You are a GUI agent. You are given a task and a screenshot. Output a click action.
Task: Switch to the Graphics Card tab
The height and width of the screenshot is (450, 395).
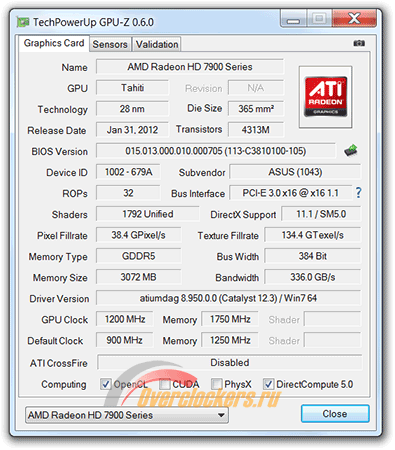(x=54, y=43)
